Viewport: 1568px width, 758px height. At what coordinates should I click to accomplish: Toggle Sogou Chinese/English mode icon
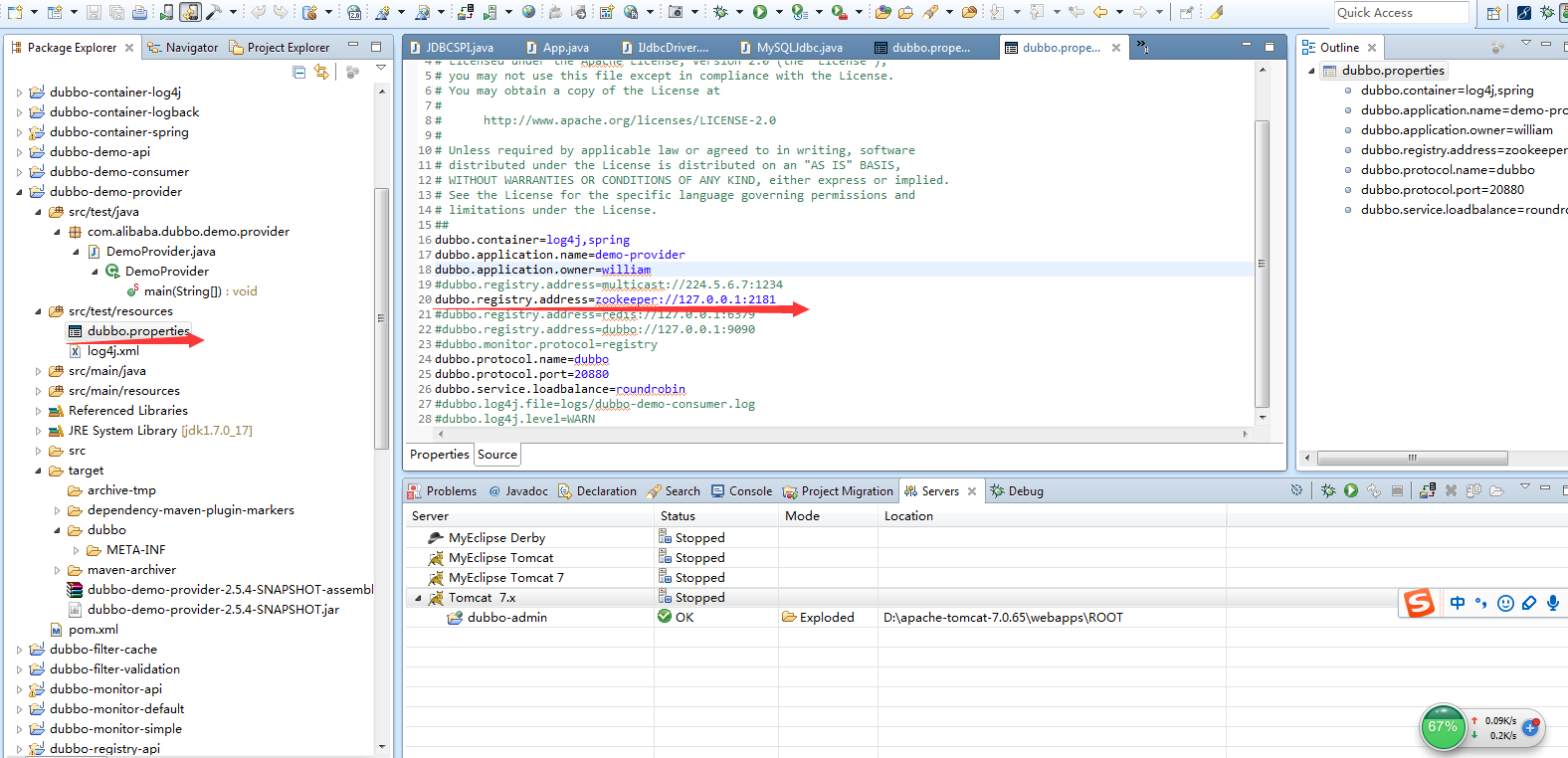[x=1458, y=603]
